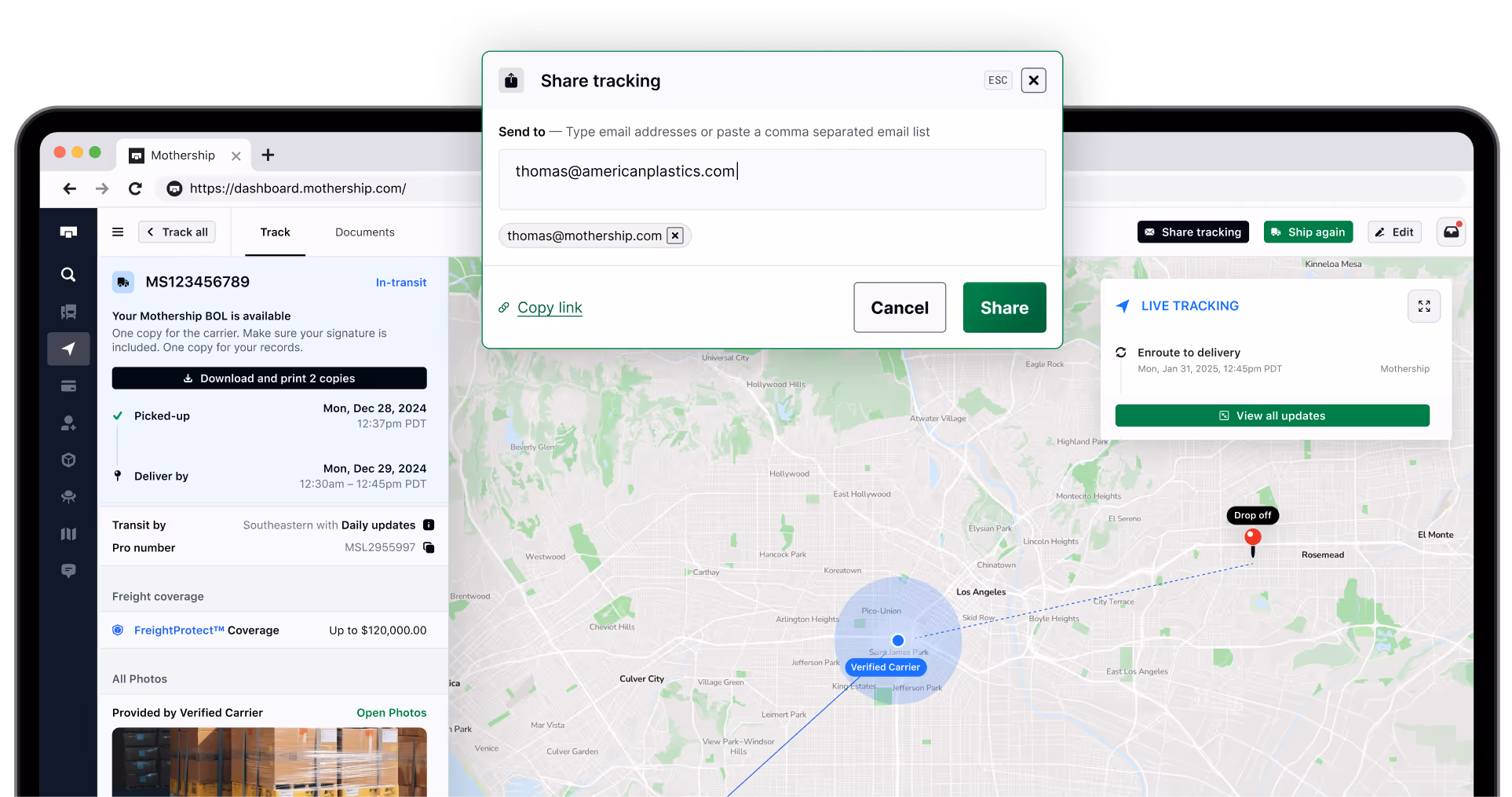Open the search icon in sidebar
The height and width of the screenshot is (797, 1512).
(68, 274)
